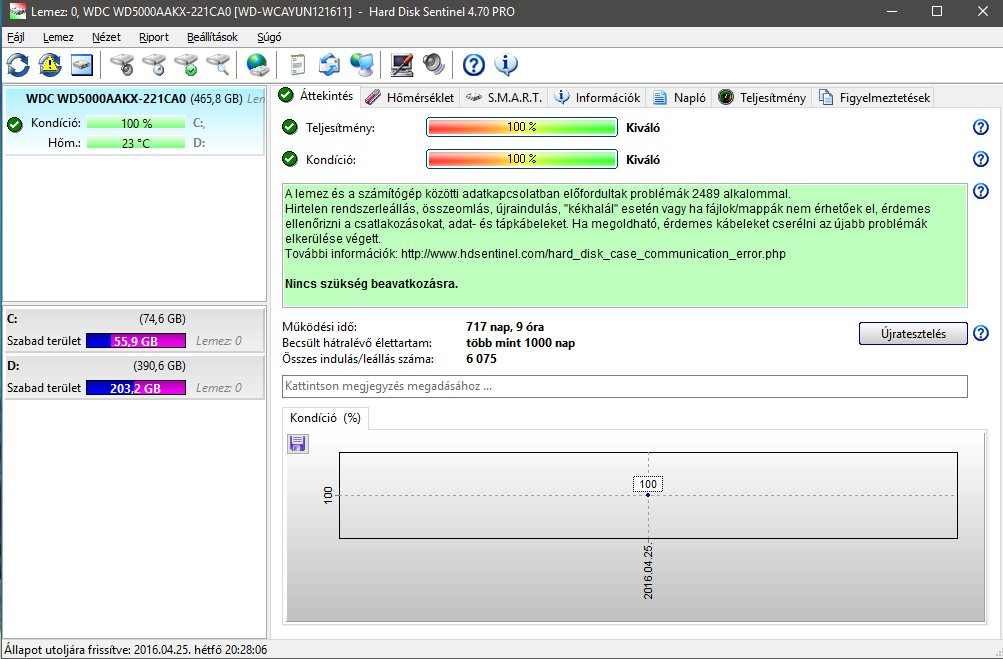Click the disk icon with green checkmark

click(186, 65)
